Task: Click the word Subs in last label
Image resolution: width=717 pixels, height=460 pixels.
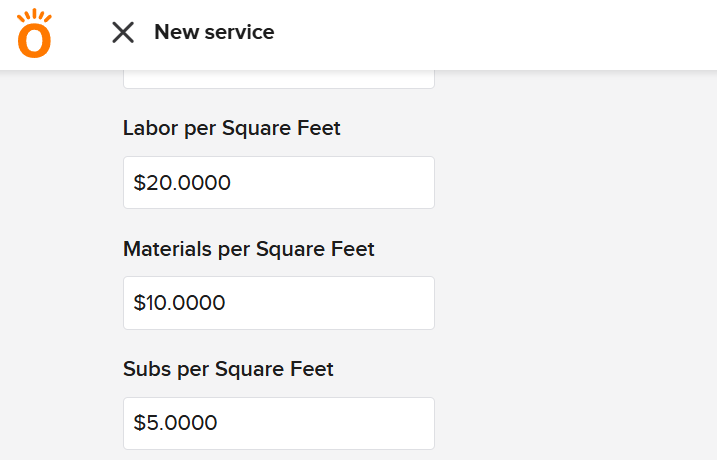Action: click(146, 369)
